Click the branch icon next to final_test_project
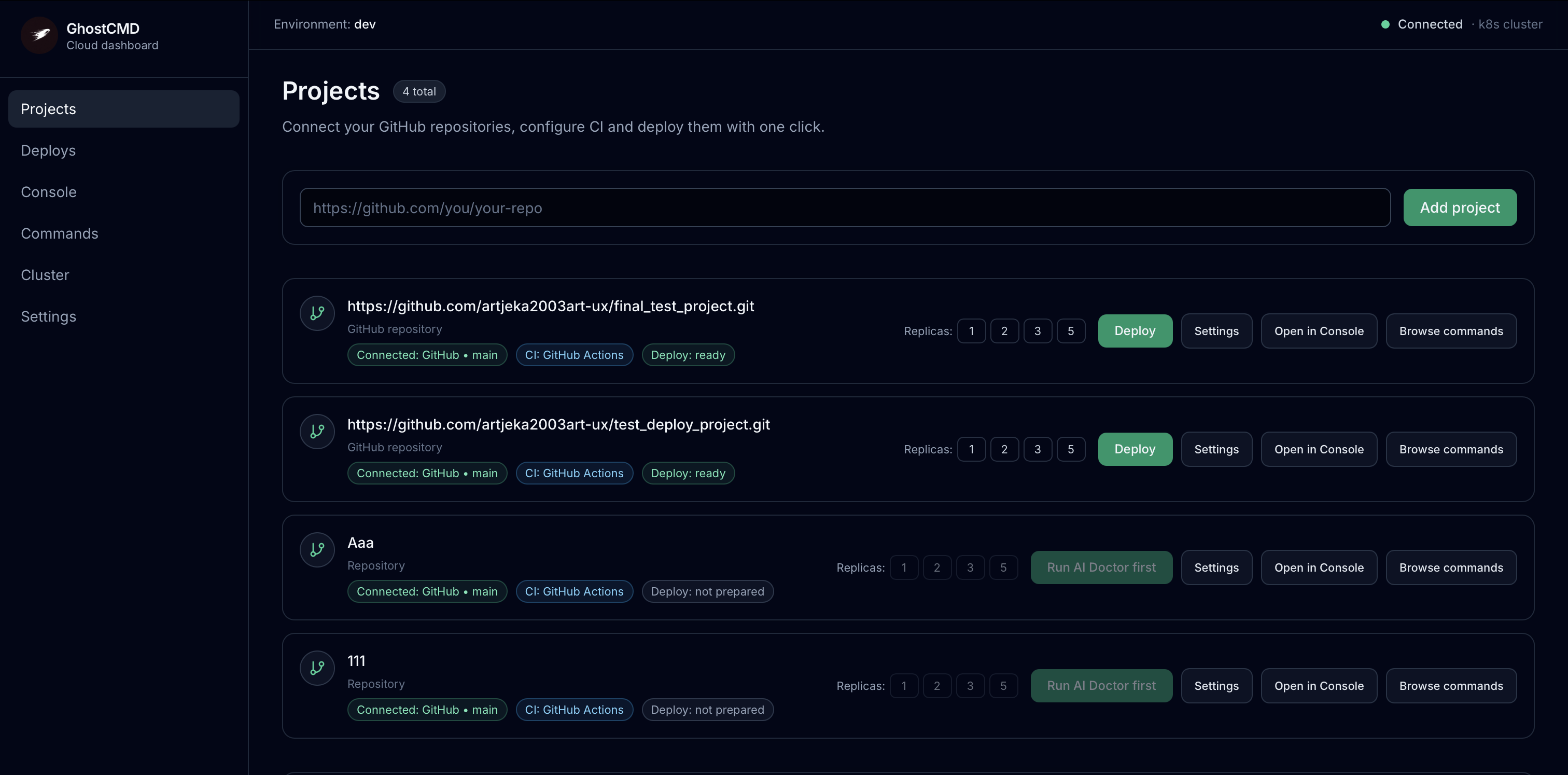 pos(316,313)
